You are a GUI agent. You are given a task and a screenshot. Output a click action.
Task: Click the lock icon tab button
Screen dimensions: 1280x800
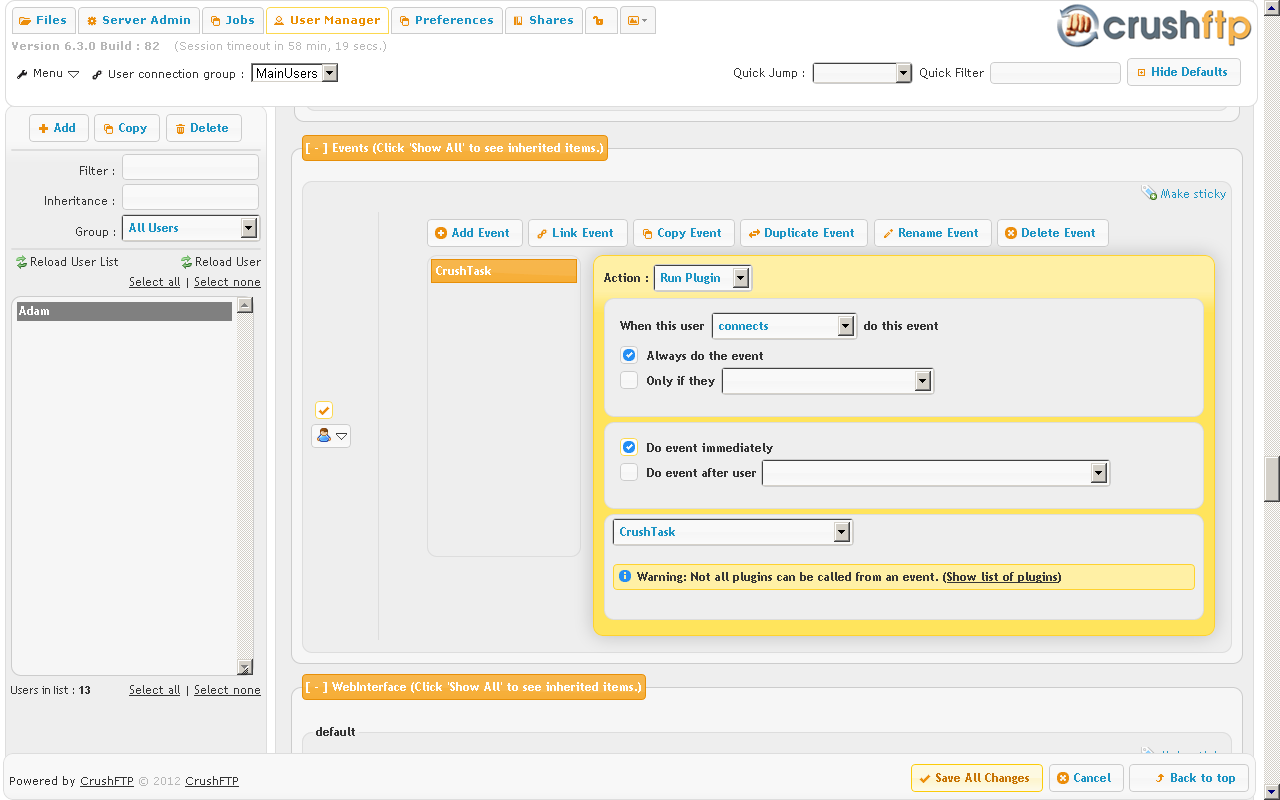pyautogui.click(x=600, y=20)
